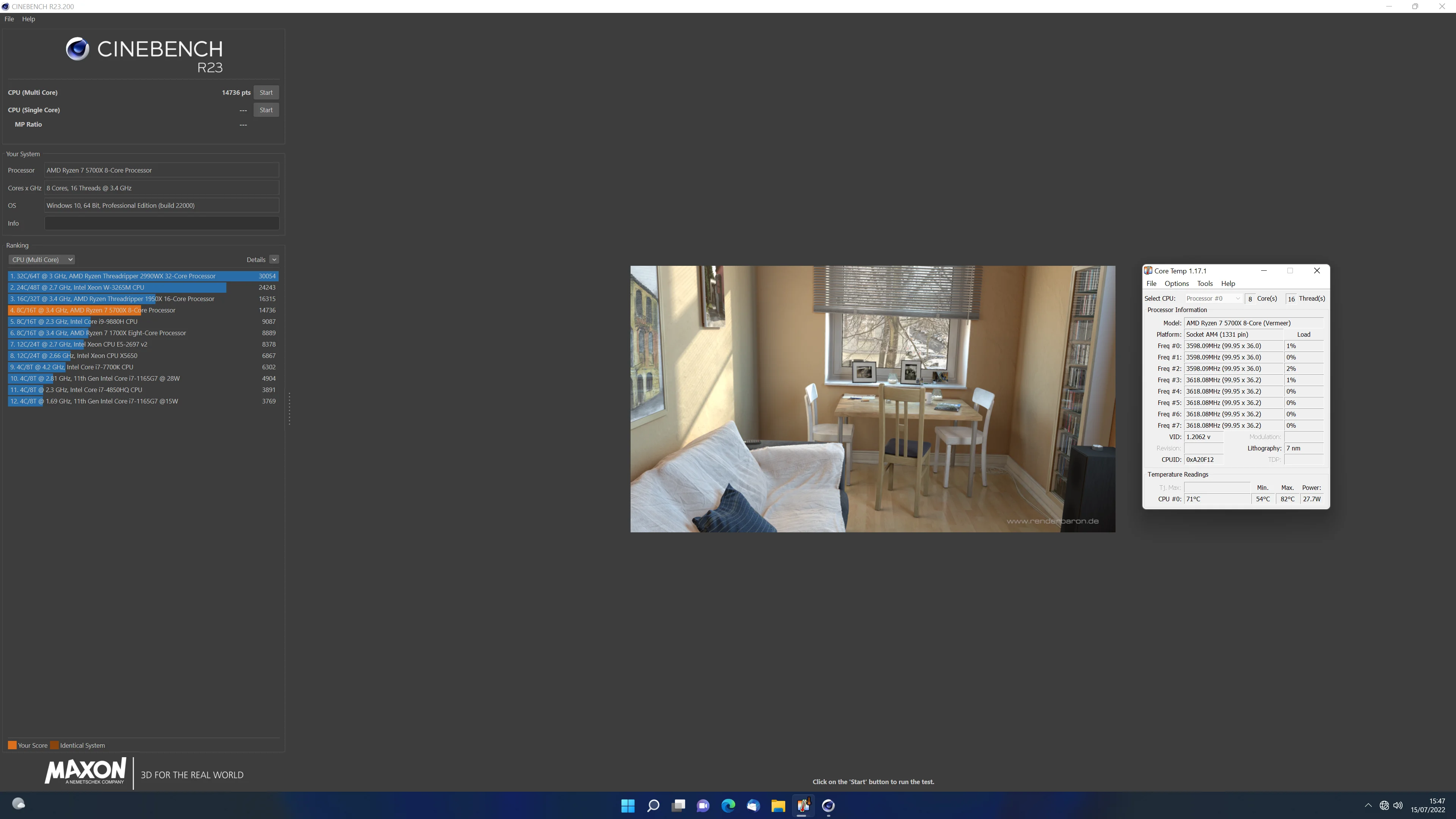This screenshot has width=1456, height=819.
Task: Launch Microsoft Edge from taskbar
Action: click(728, 805)
